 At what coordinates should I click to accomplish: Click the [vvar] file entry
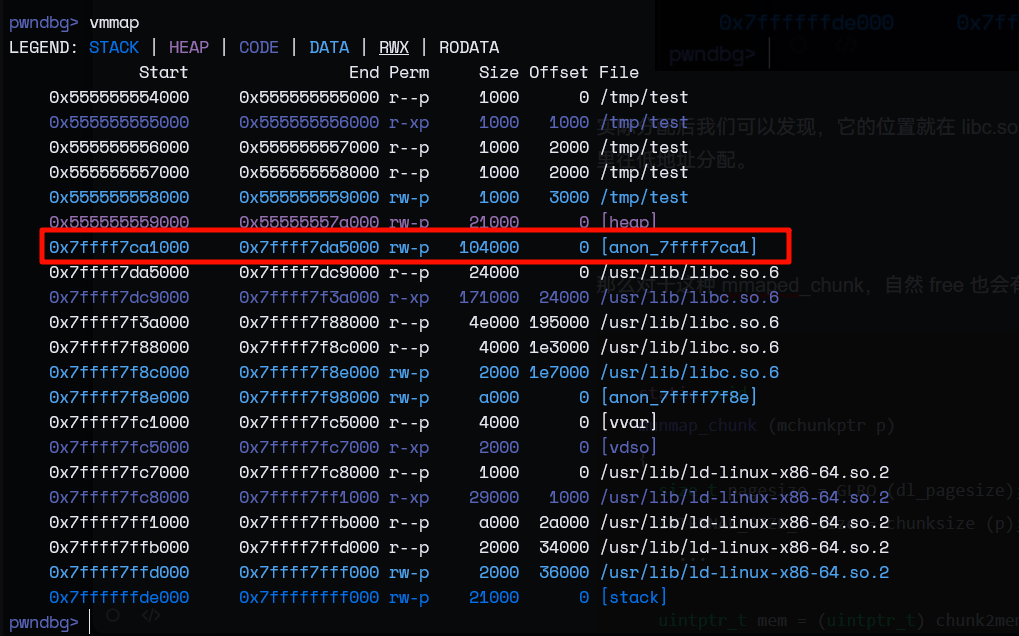(628, 422)
